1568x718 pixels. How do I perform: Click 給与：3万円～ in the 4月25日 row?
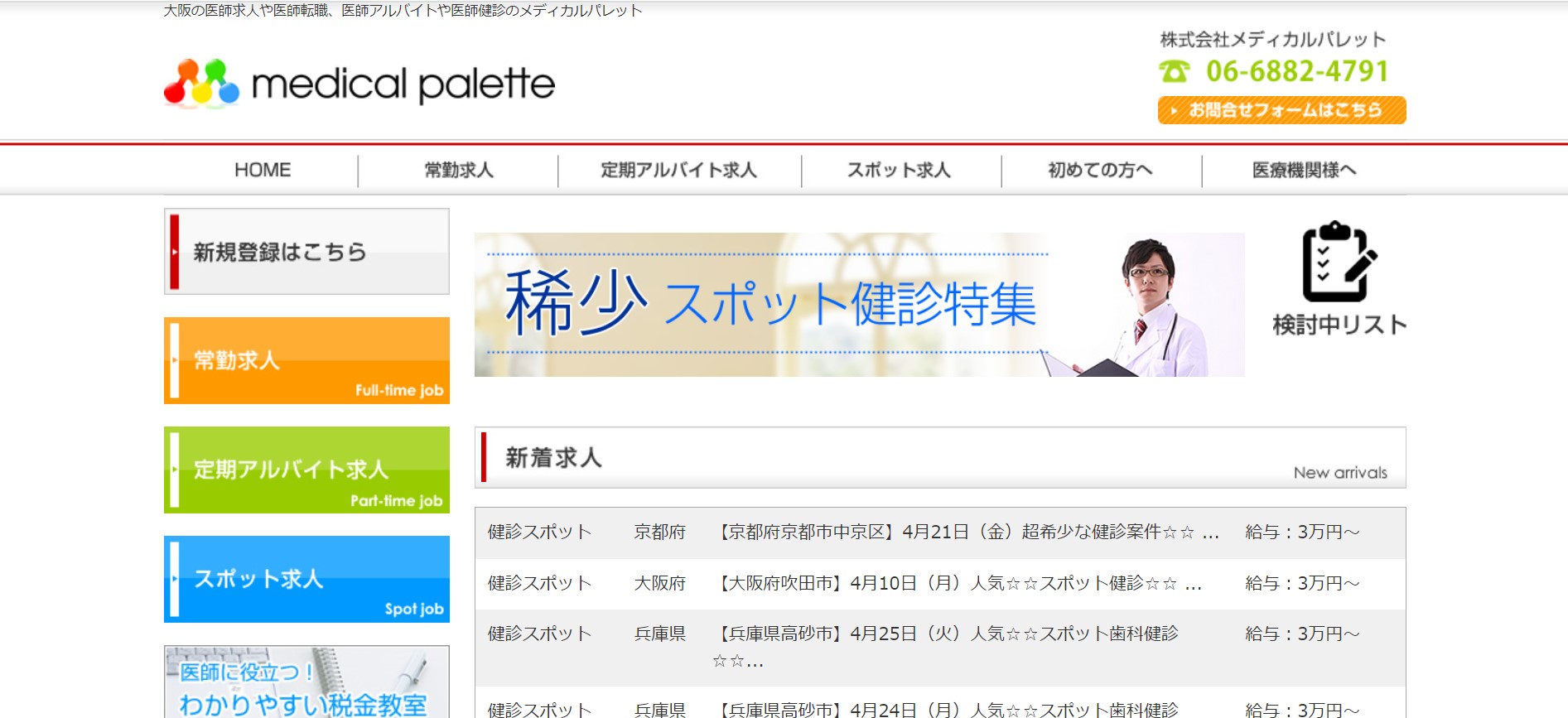[x=1302, y=634]
